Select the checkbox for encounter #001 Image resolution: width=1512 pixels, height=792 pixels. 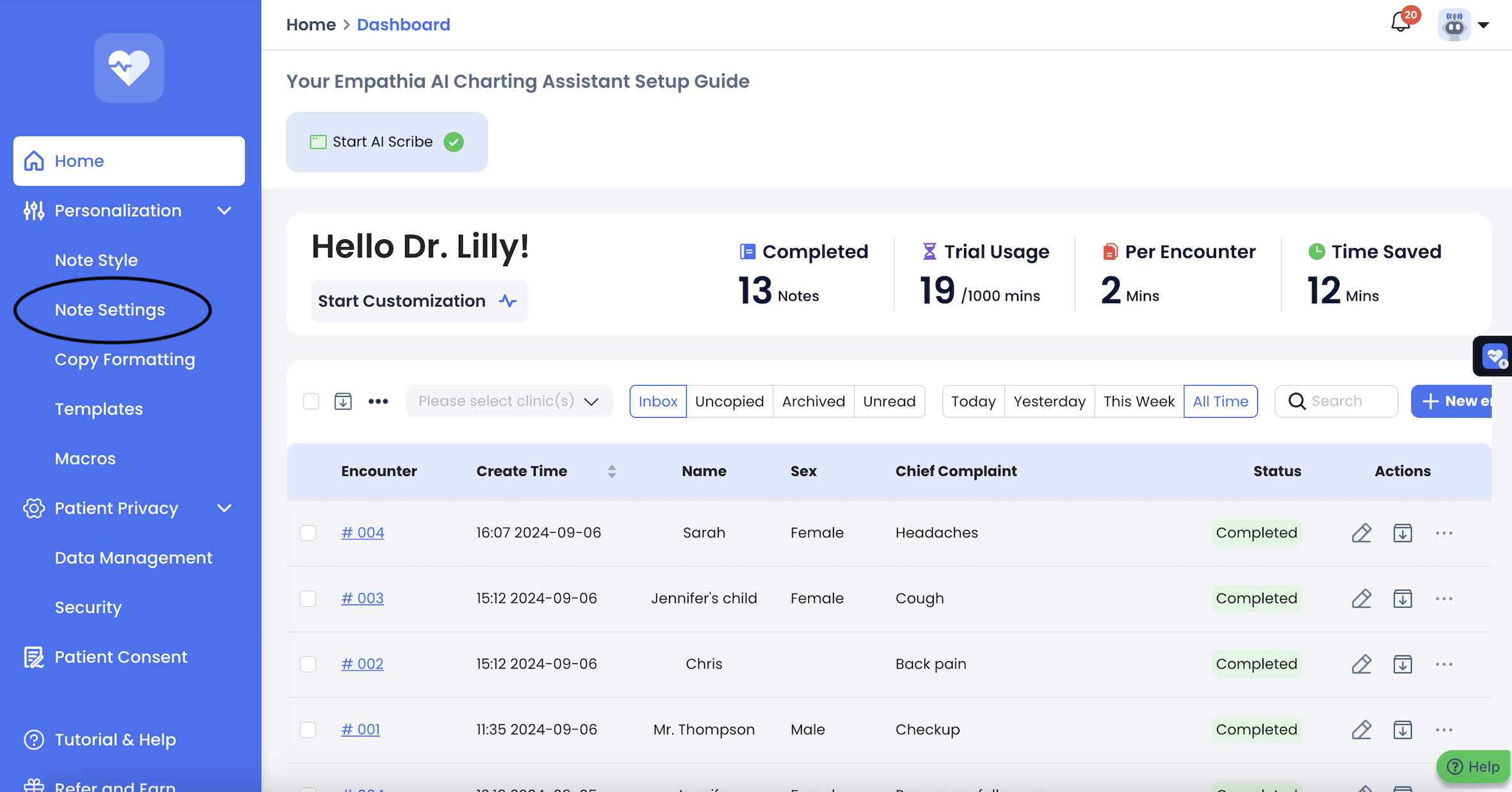309,730
